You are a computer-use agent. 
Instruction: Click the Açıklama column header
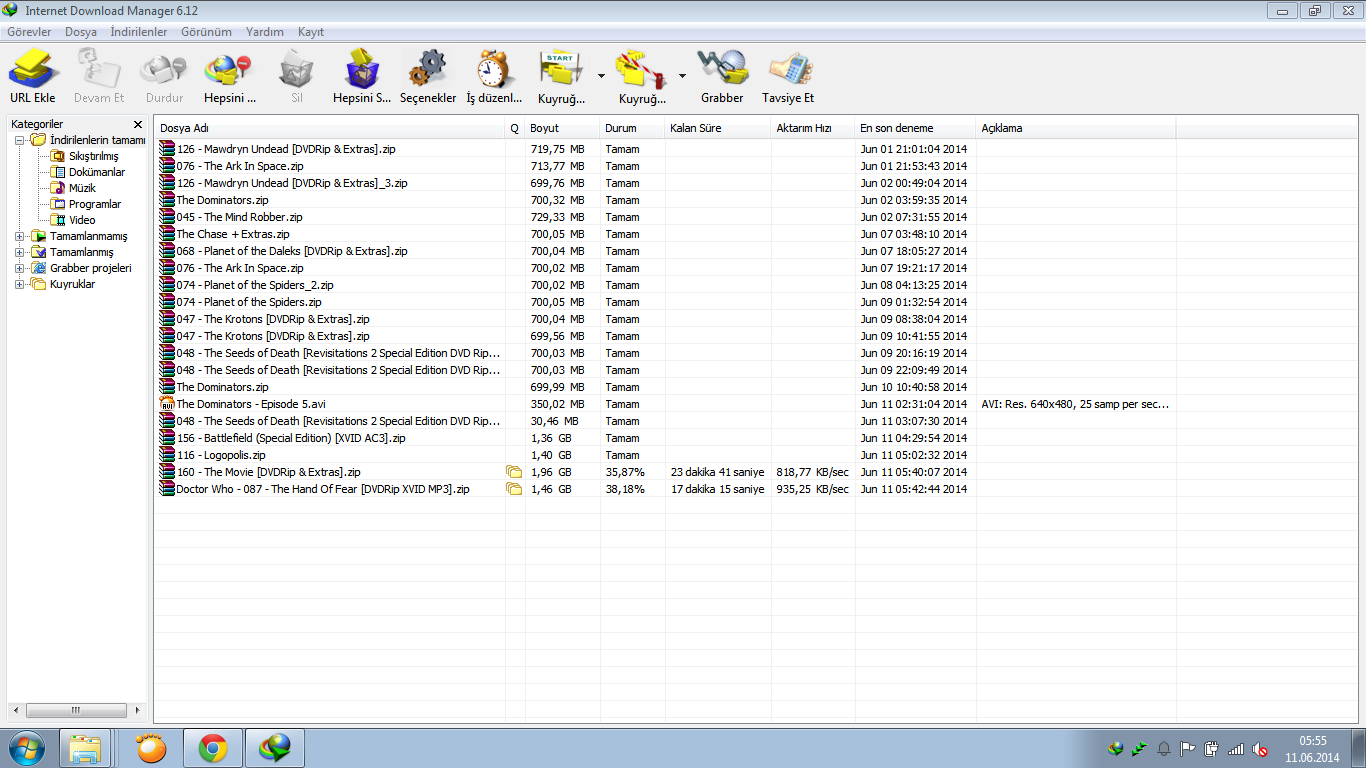pyautogui.click(x=1076, y=128)
